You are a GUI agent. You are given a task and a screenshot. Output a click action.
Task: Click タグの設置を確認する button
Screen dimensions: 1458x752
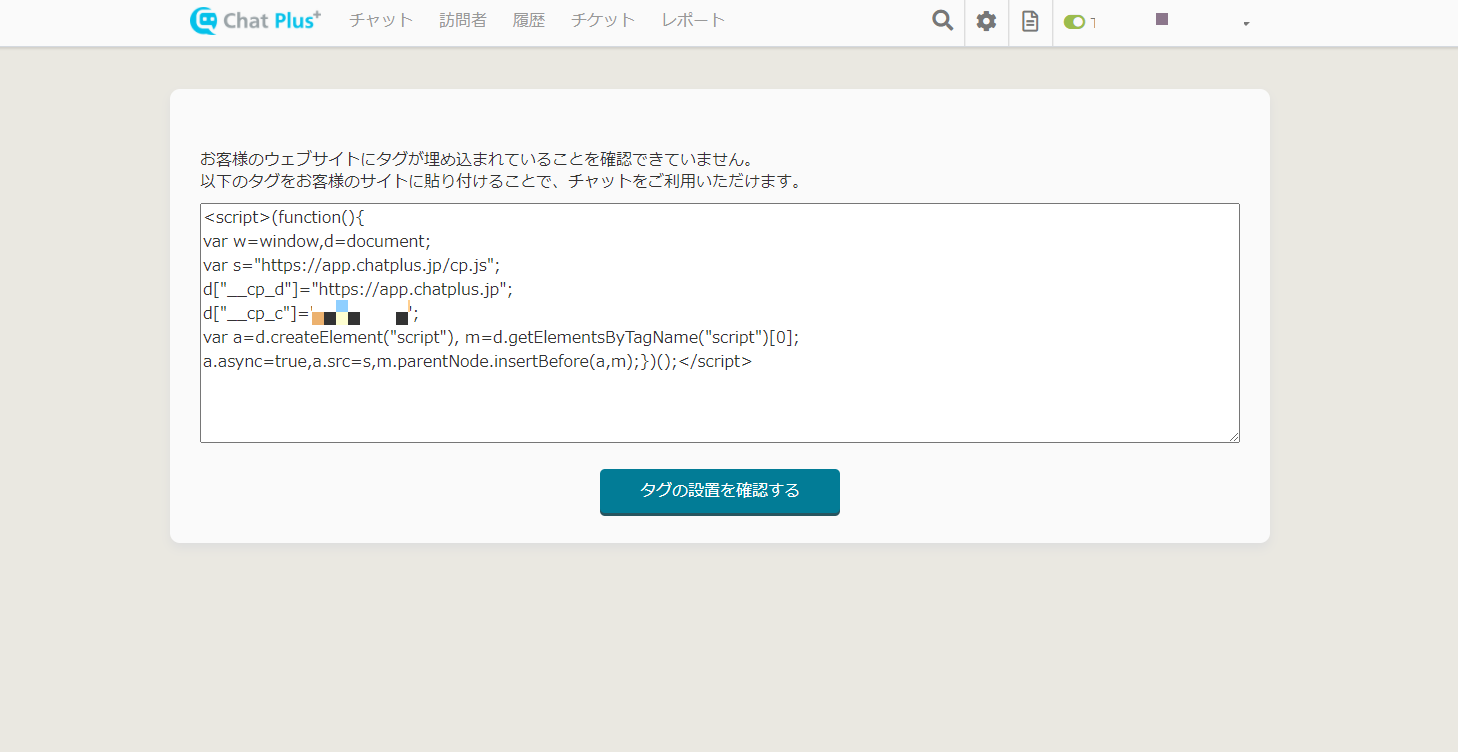(720, 491)
